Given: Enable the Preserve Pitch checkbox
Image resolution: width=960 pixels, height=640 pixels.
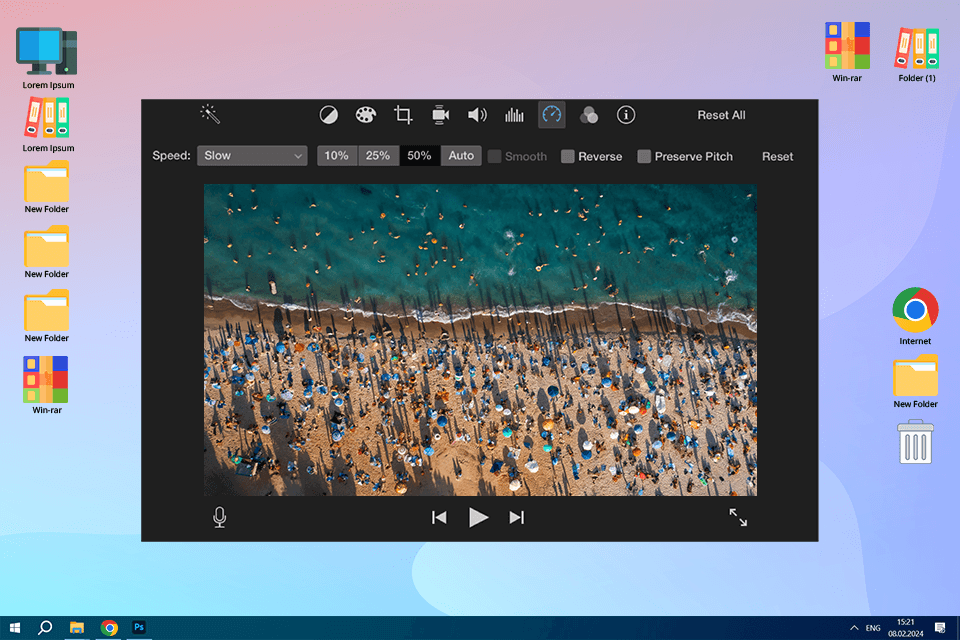Looking at the screenshot, I should click(x=644, y=156).
